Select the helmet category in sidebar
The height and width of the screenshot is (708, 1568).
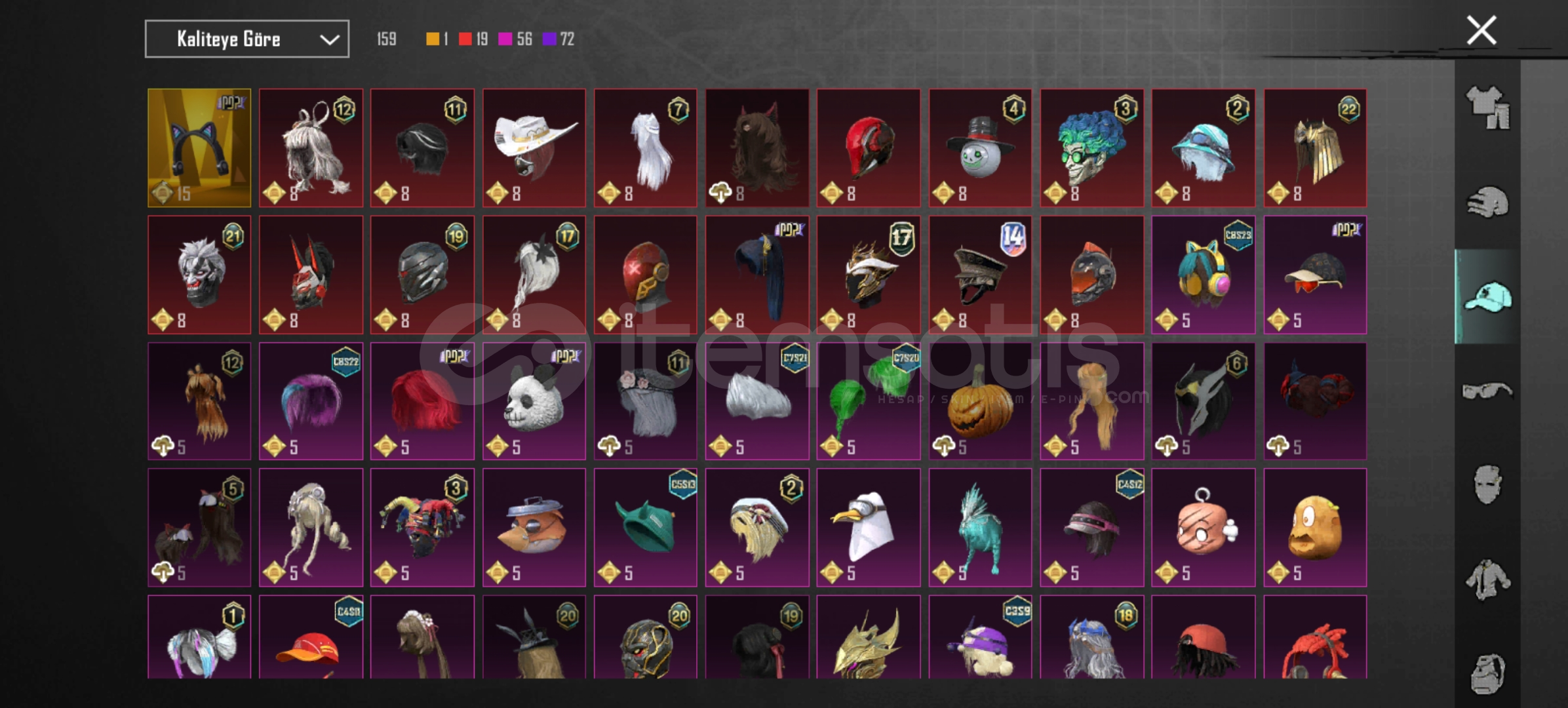tap(1487, 202)
